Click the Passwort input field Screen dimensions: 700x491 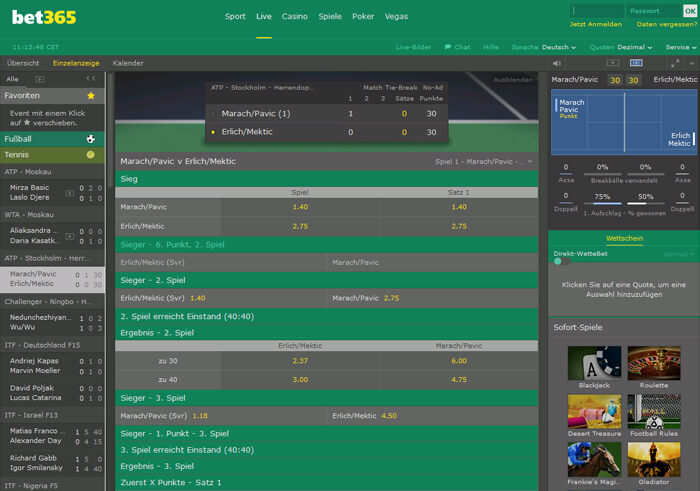654,11
